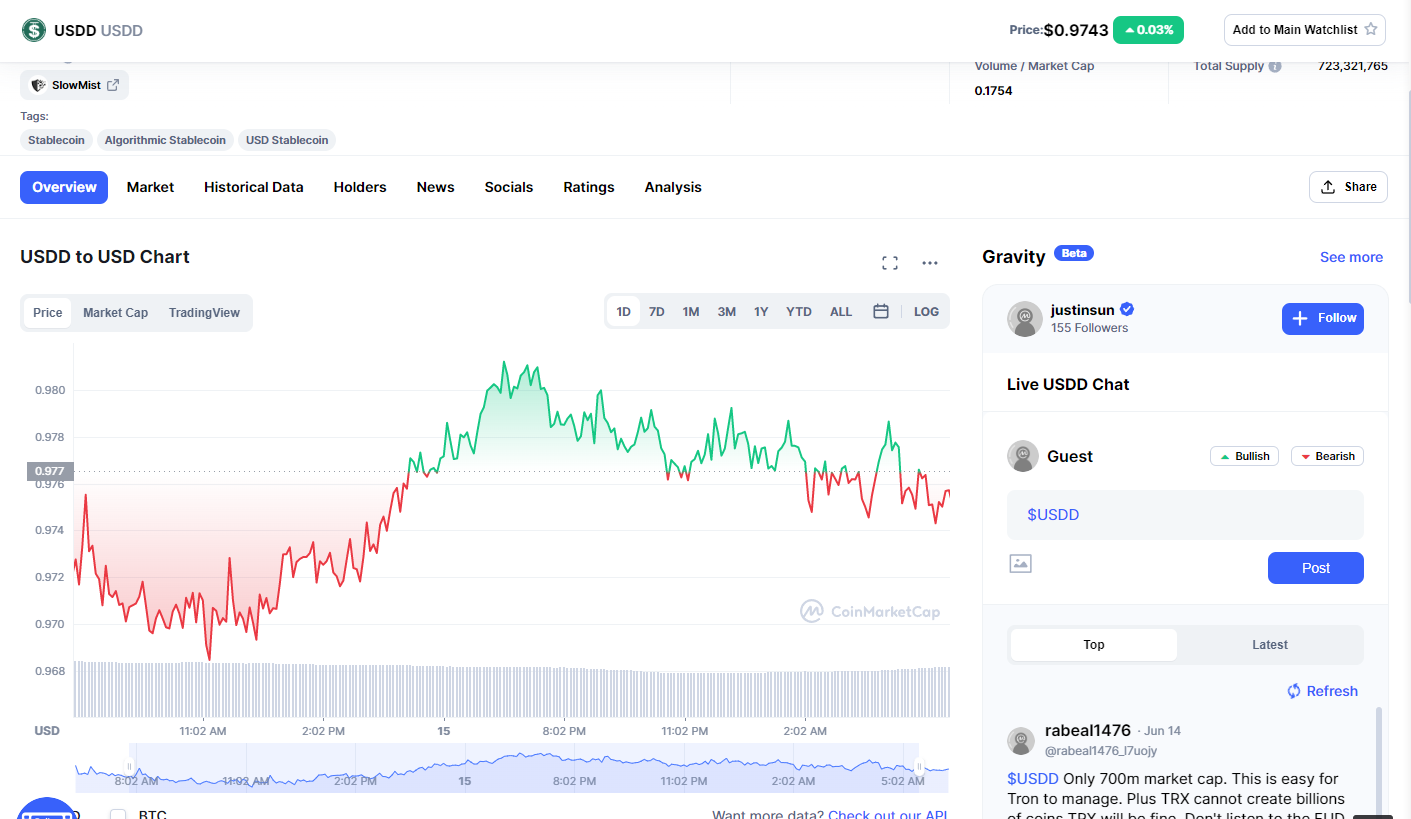The image size is (1411, 819).
Task: Select the 1M timeframe
Action: click(x=691, y=311)
